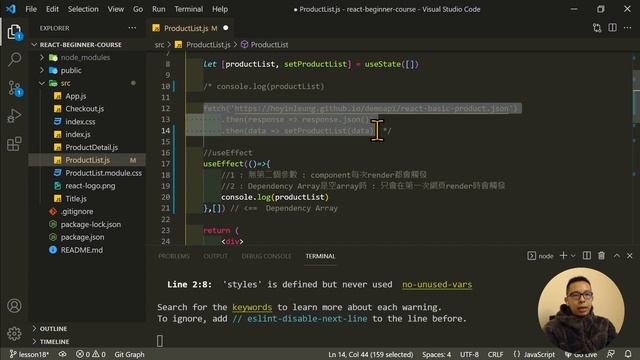Image resolution: width=640 pixels, height=360 pixels.
Task: Switch to the DEBUG CONSOLE tab
Action: coord(267,256)
